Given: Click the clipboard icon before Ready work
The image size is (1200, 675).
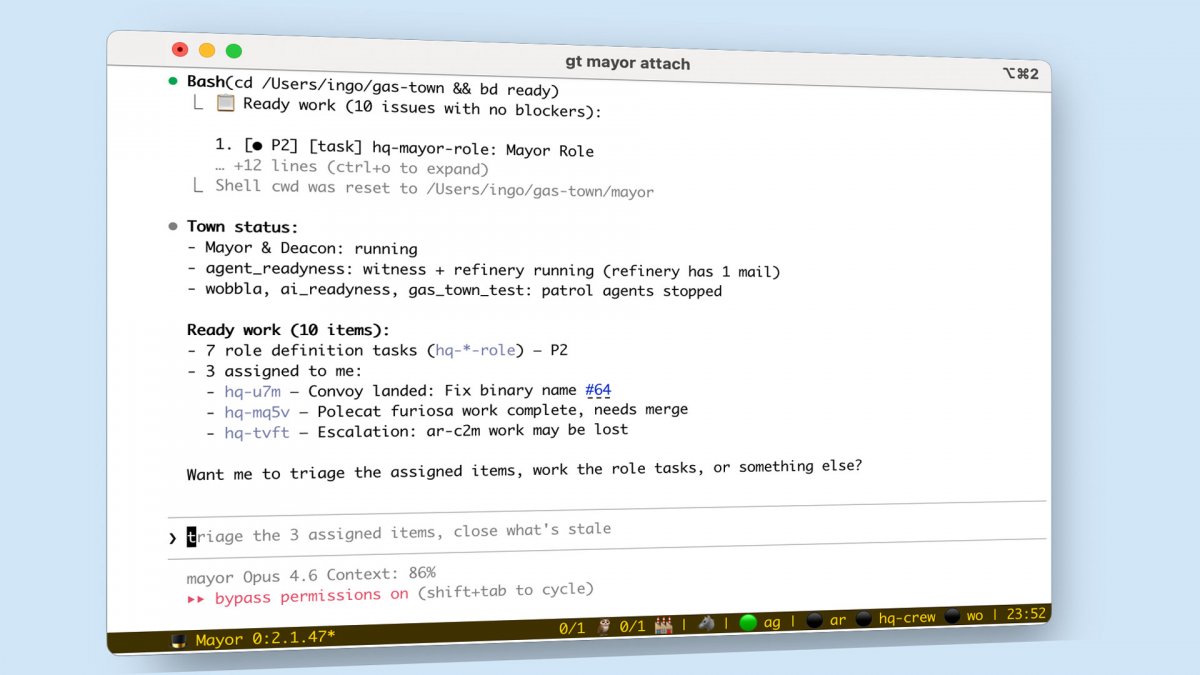Looking at the screenshot, I should pyautogui.click(x=226, y=103).
